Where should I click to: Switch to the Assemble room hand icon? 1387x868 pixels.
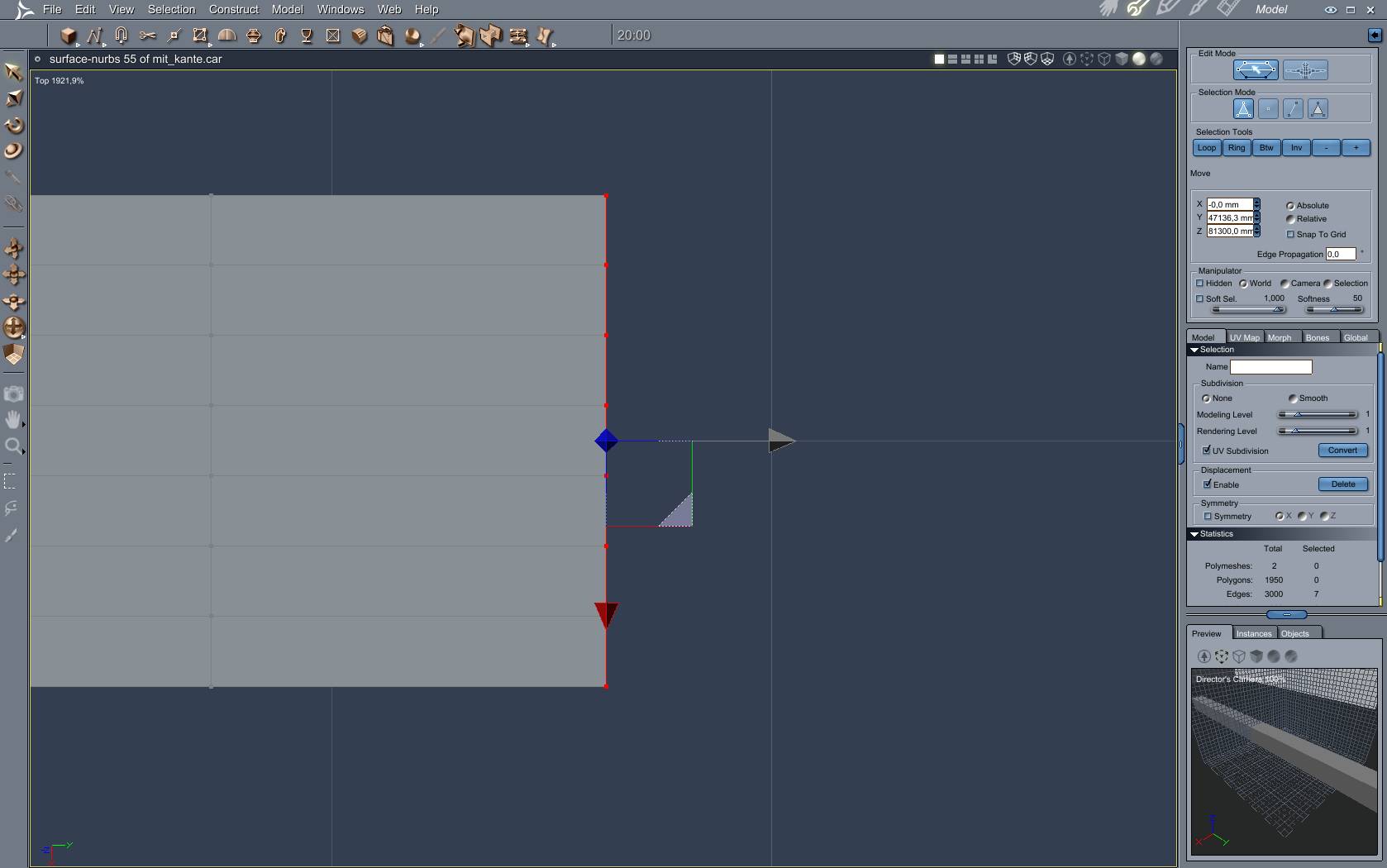[x=1108, y=8]
